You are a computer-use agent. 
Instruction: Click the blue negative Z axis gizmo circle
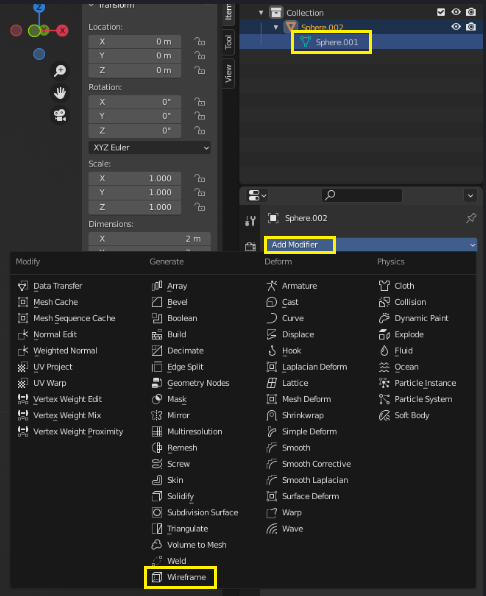click(39, 54)
